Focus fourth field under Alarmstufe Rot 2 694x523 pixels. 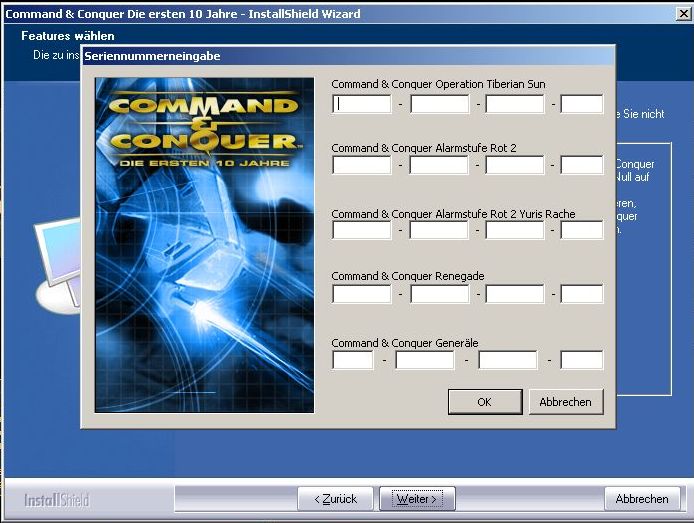[x=582, y=165]
